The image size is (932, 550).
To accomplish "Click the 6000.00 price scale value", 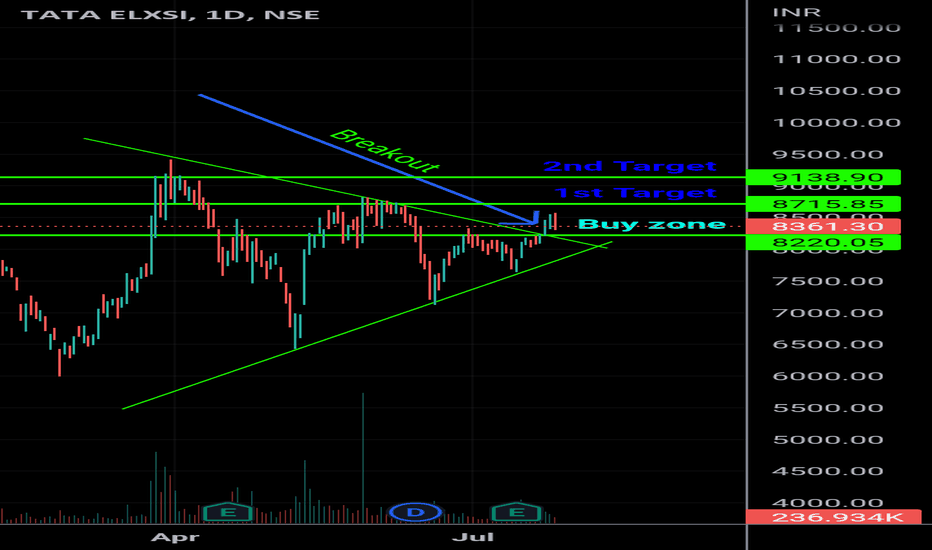I will 828,376.
